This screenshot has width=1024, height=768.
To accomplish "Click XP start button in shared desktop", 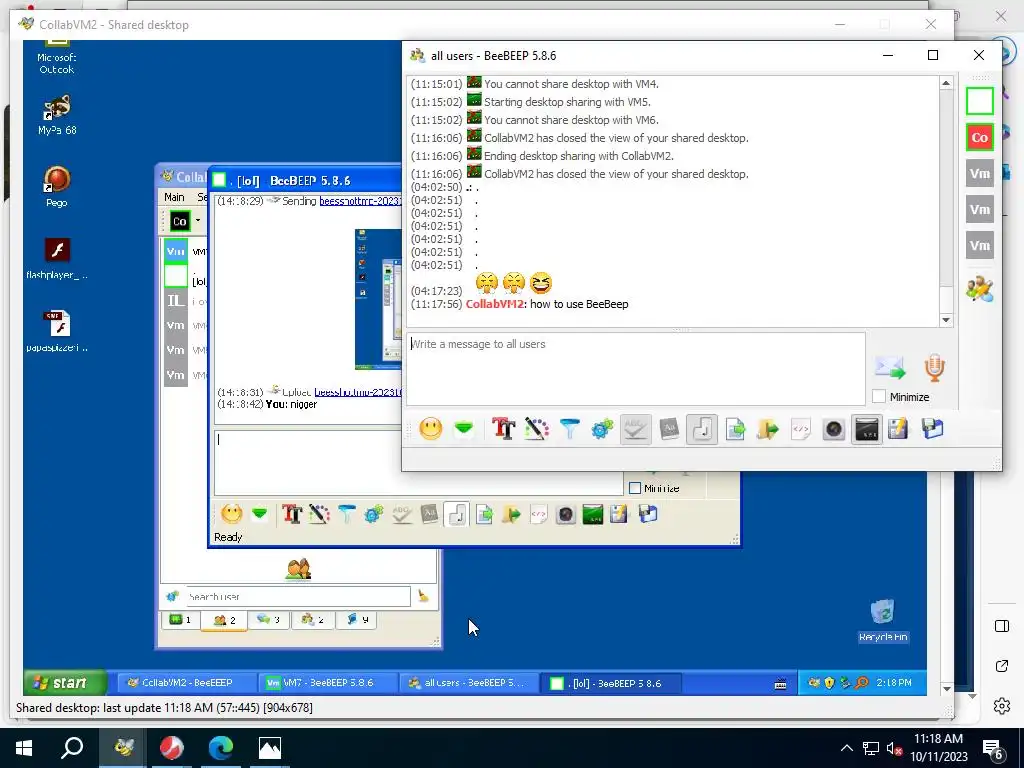I will coord(65,682).
